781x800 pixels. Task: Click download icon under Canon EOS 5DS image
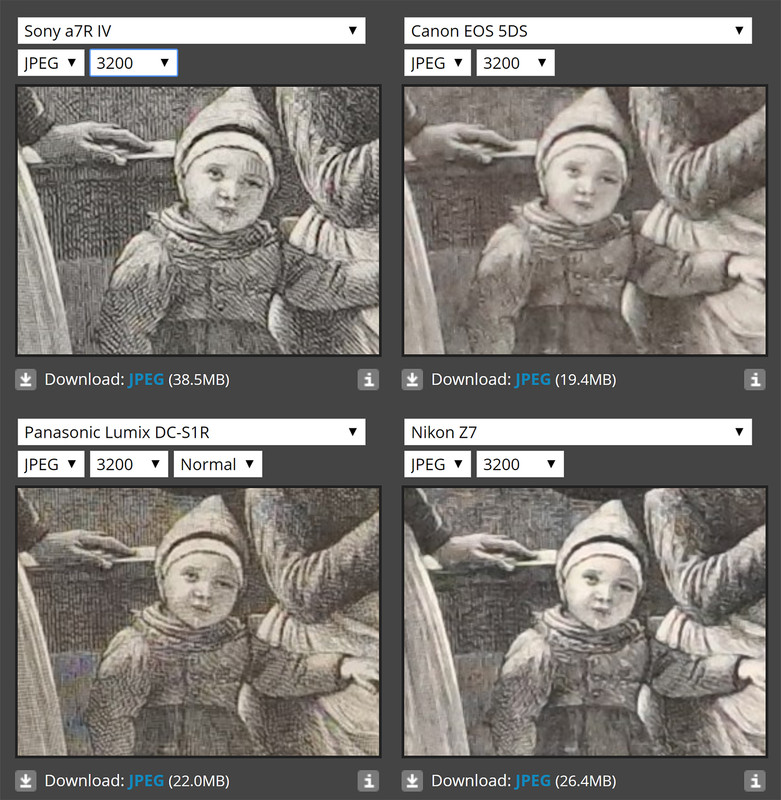[412, 380]
